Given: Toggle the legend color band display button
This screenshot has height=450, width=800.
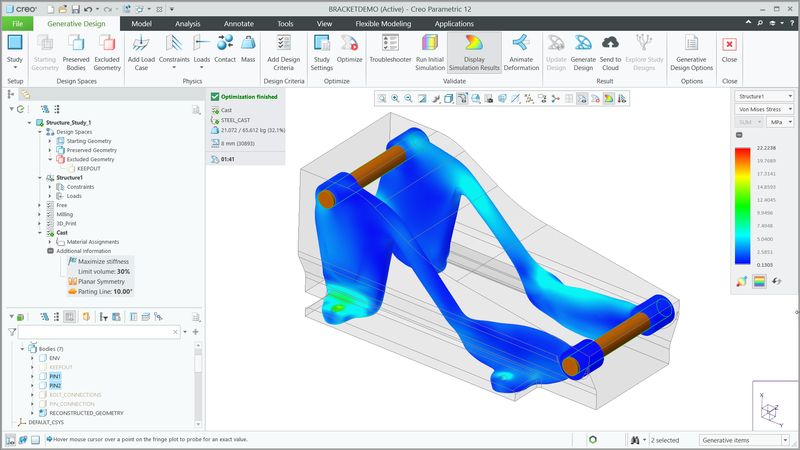Looking at the screenshot, I should click(759, 281).
